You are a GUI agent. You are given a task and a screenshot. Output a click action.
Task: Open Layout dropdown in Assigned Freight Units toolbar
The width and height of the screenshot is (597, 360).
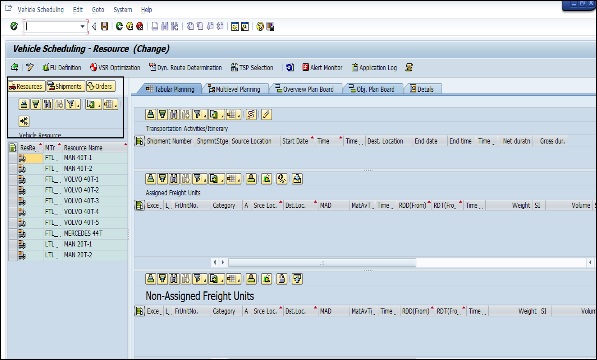tap(234, 178)
